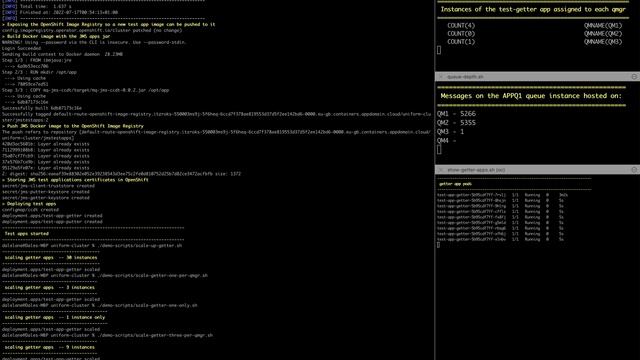The width and height of the screenshot is (640, 360).
Task: Click the cursor in the queue depth pane
Action: (439, 150)
